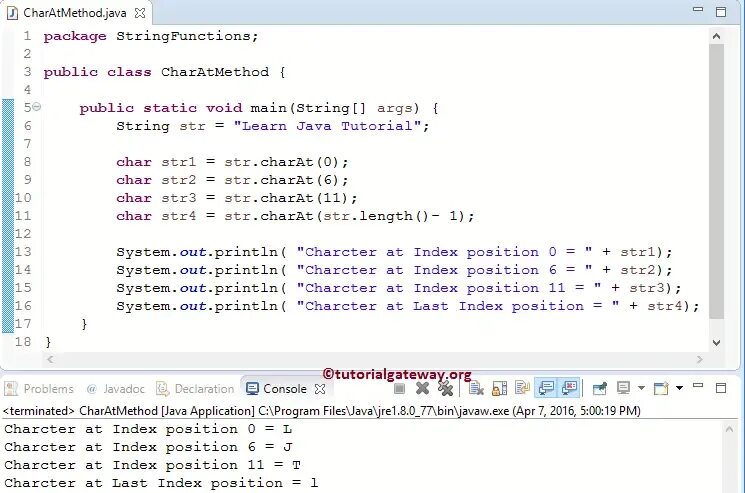The height and width of the screenshot is (493, 745).
Task: Click the editor horizontal scroll left arrow
Action: [x=50, y=360]
